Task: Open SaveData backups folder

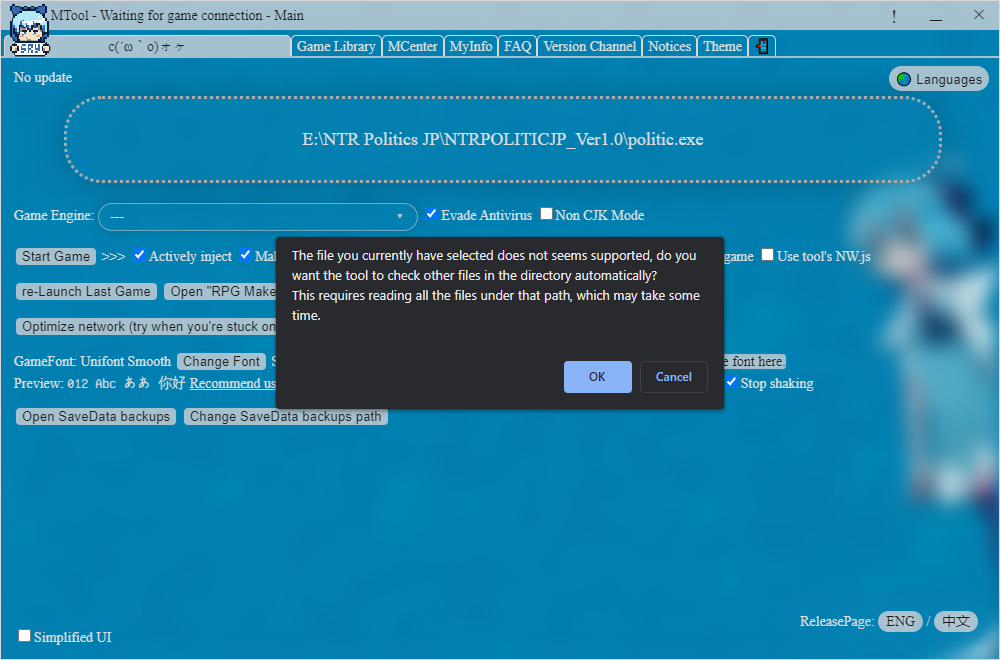Action: tap(96, 416)
